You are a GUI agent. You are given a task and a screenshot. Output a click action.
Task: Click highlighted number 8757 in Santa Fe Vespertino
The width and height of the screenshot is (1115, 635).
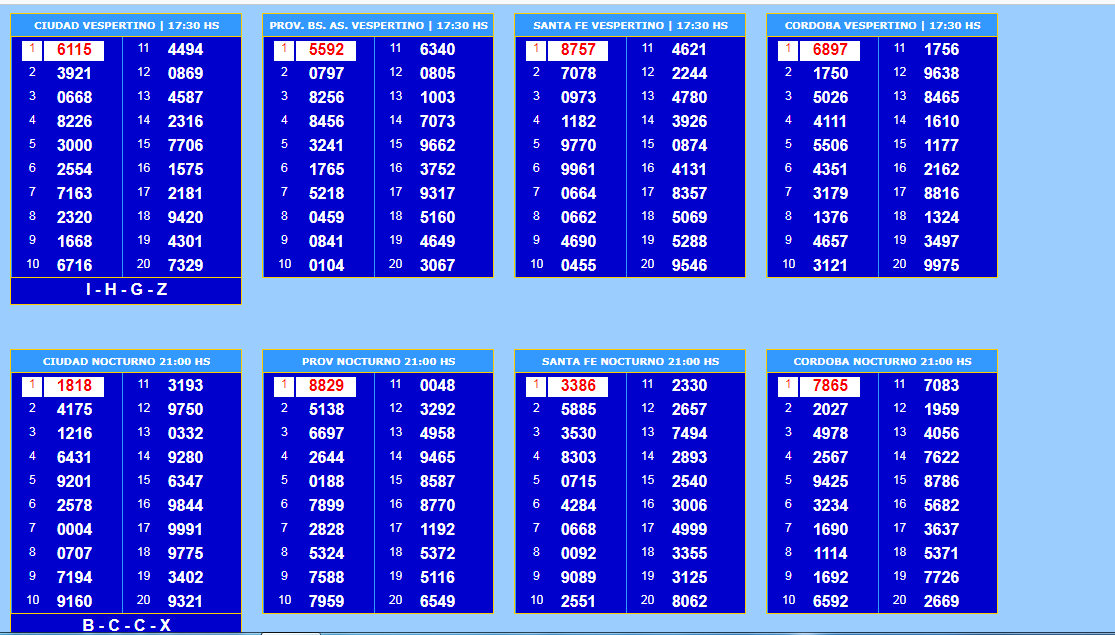[578, 50]
